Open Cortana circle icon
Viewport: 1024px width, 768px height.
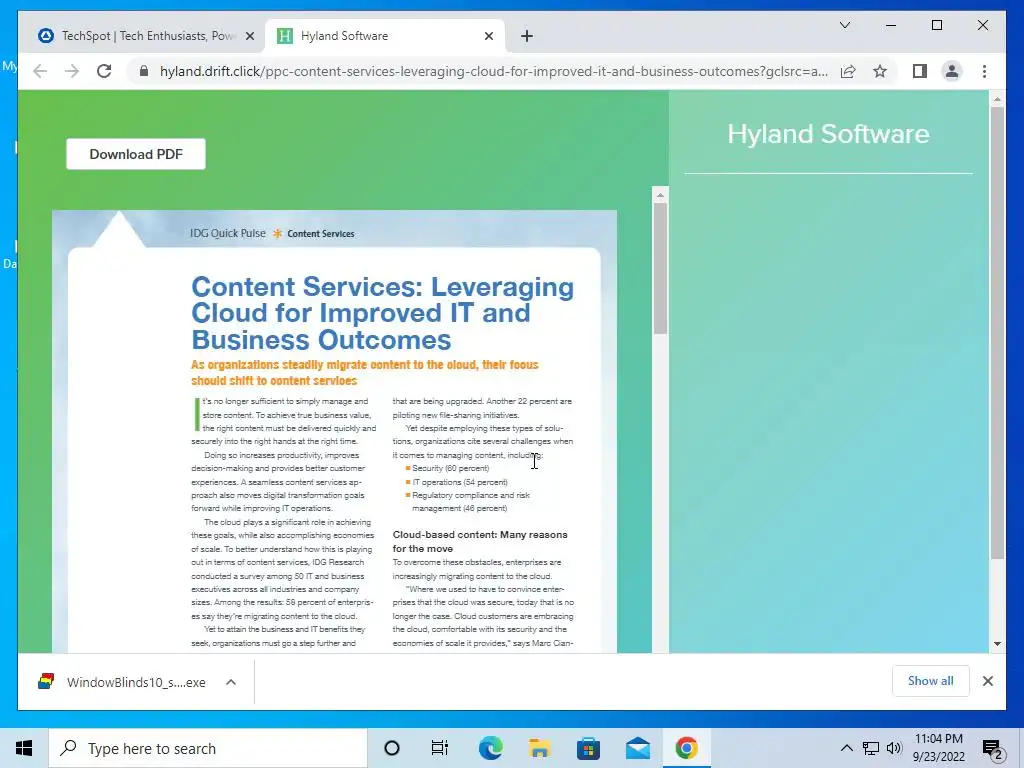click(x=392, y=748)
